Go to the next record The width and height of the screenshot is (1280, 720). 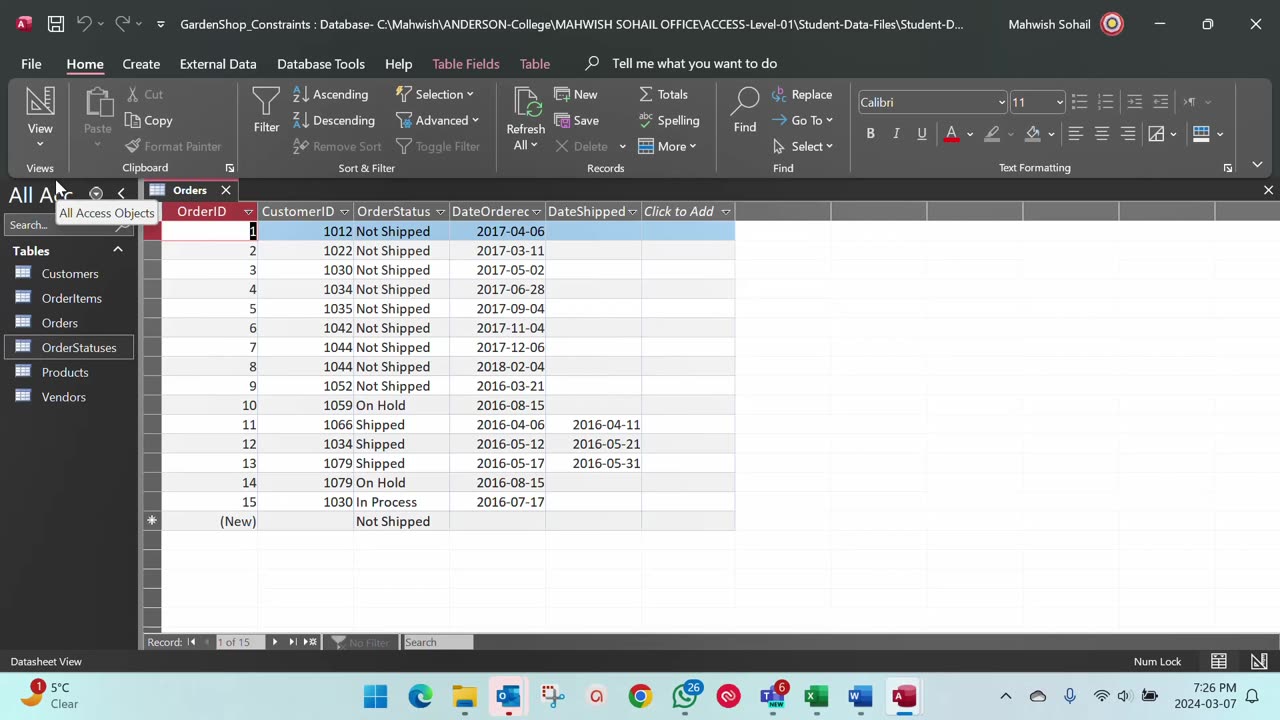(x=275, y=642)
